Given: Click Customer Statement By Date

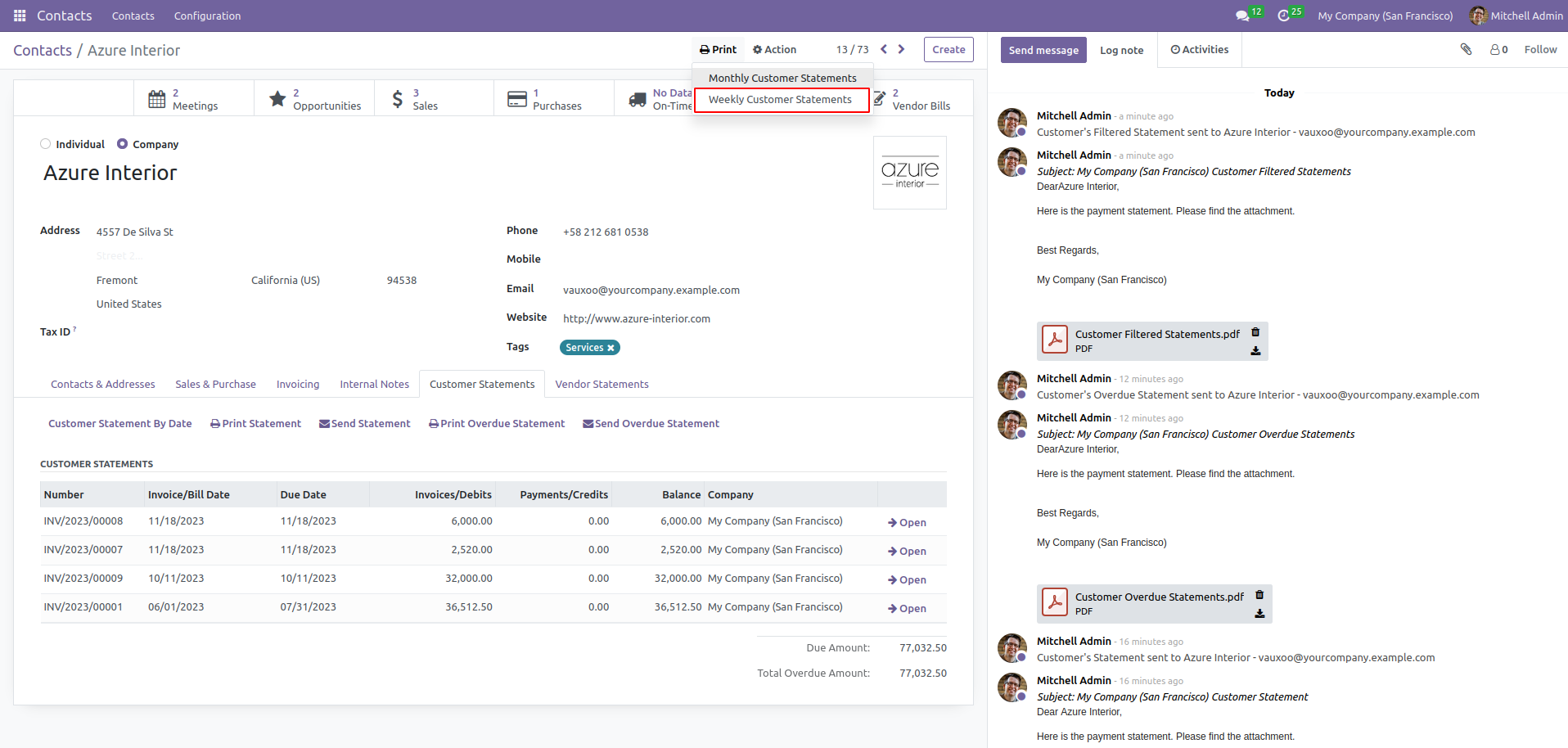Looking at the screenshot, I should click(x=120, y=423).
